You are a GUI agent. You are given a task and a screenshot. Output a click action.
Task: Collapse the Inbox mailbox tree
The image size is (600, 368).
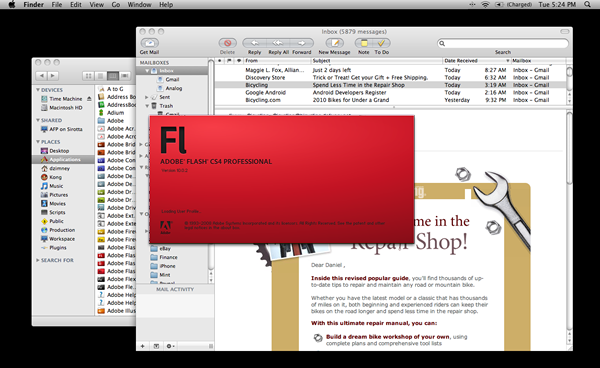[x=147, y=71]
